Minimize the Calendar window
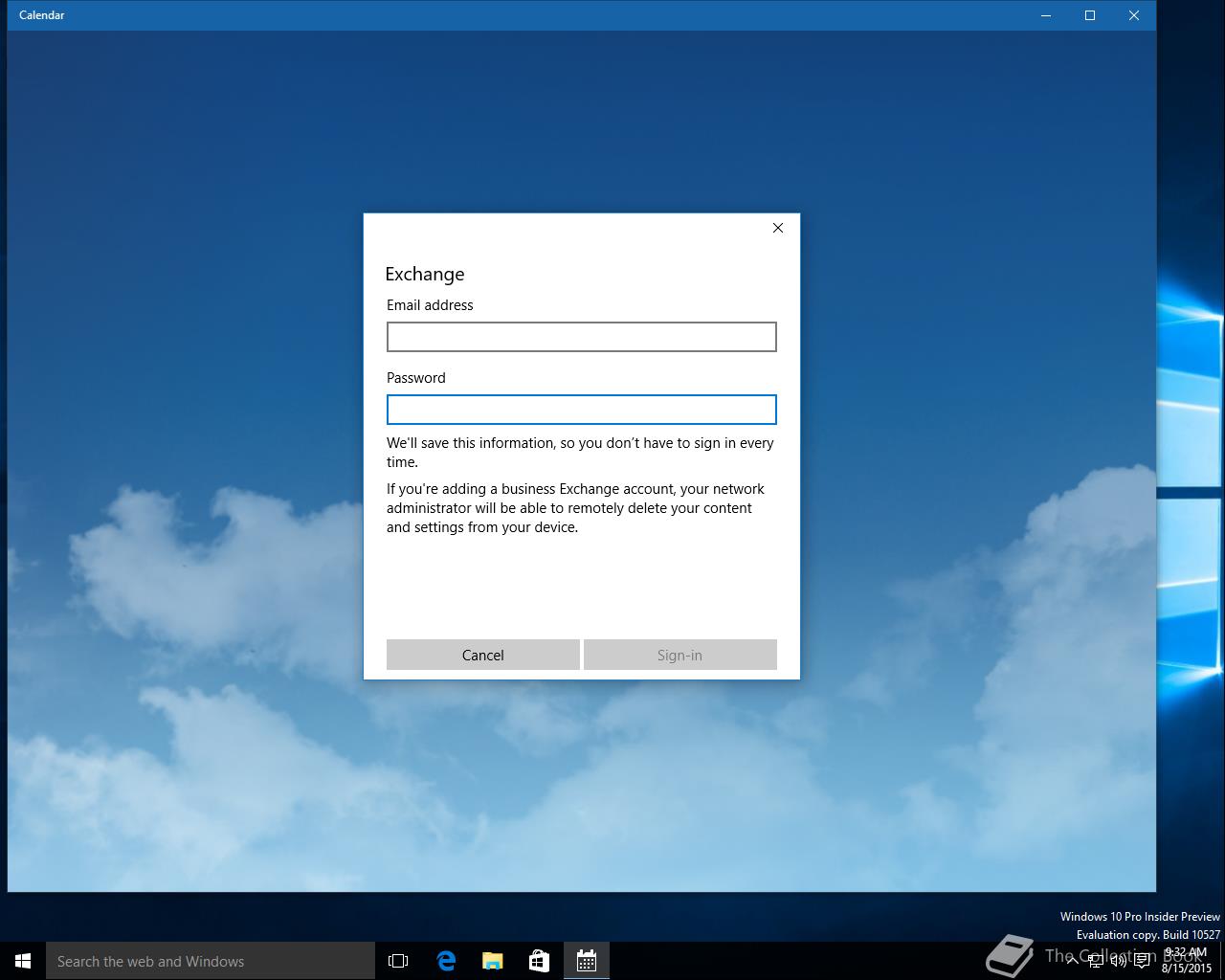 pyautogui.click(x=1046, y=15)
